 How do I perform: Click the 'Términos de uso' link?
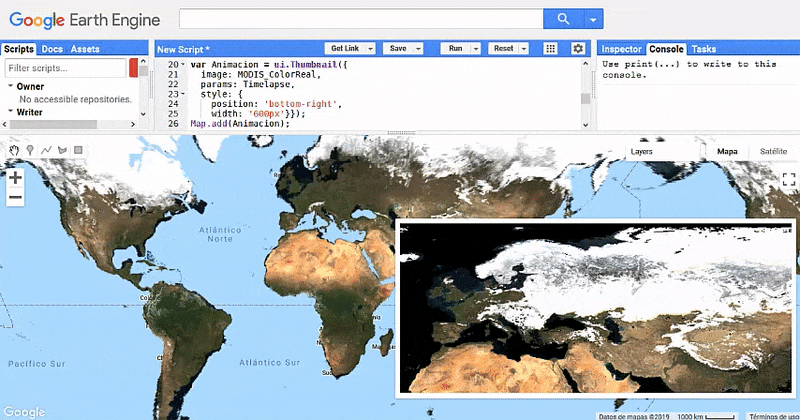(773, 416)
